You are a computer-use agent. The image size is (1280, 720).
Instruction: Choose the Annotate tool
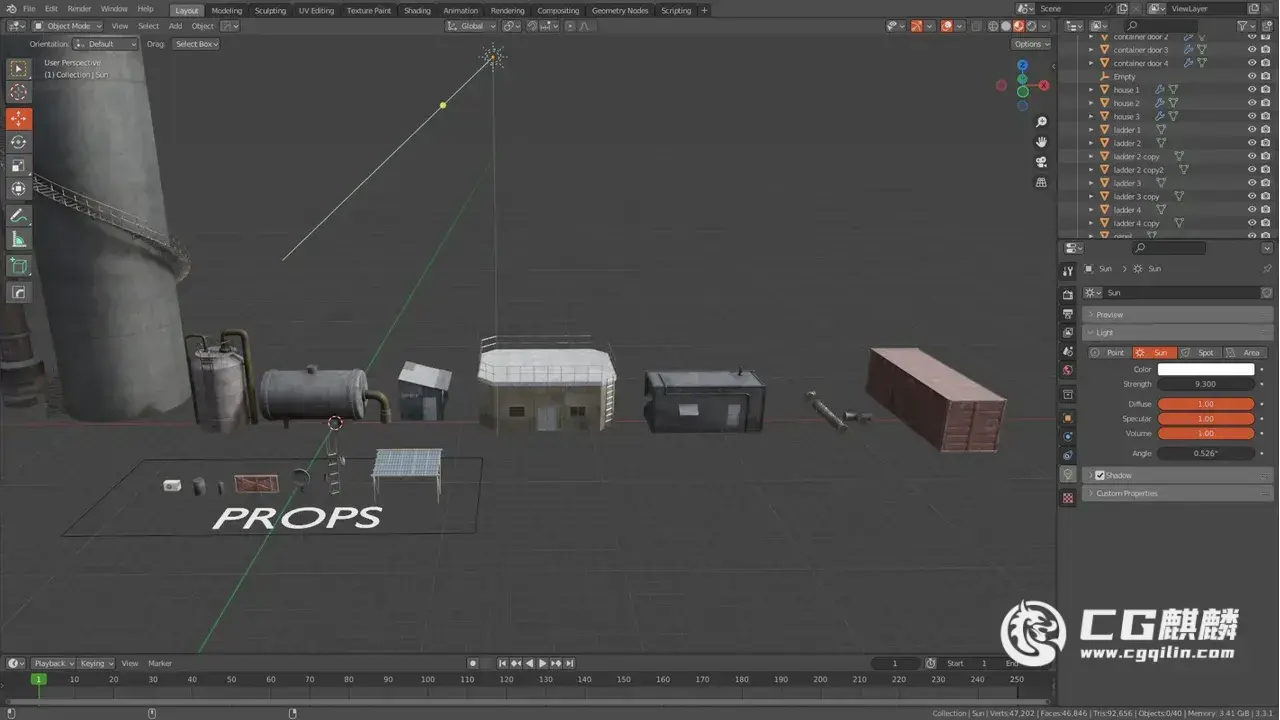click(19, 215)
